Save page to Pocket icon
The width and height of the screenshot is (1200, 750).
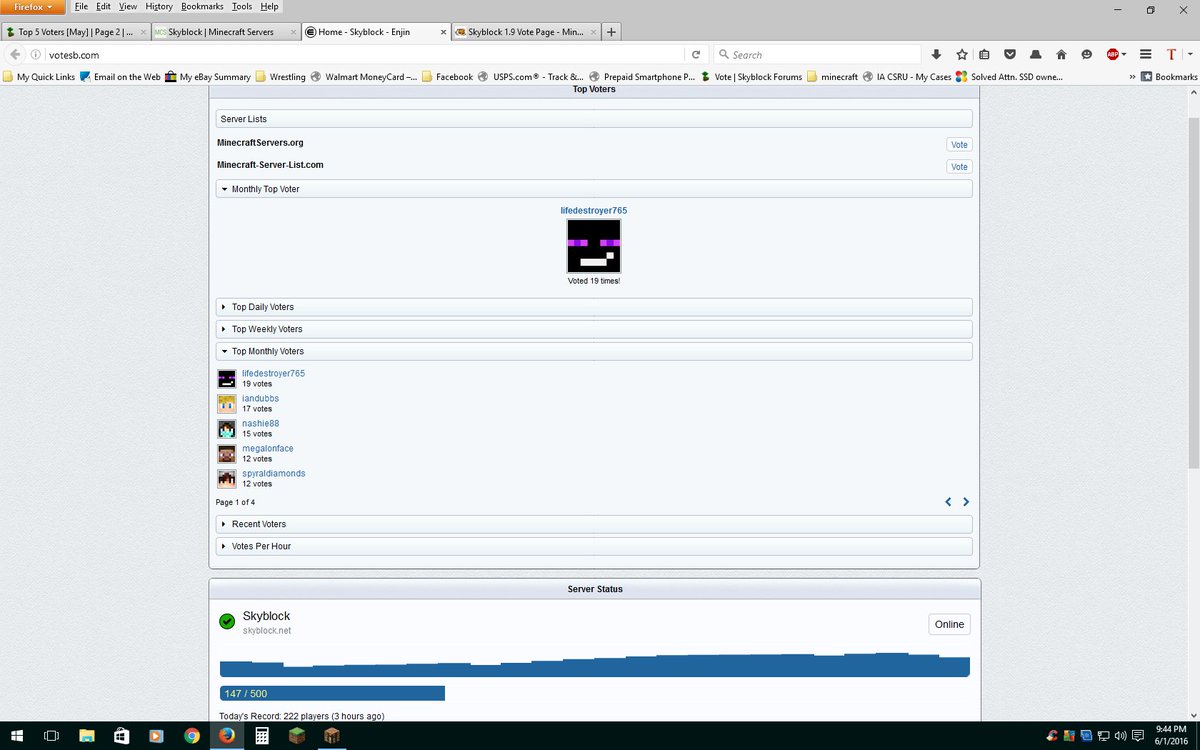point(1010,55)
